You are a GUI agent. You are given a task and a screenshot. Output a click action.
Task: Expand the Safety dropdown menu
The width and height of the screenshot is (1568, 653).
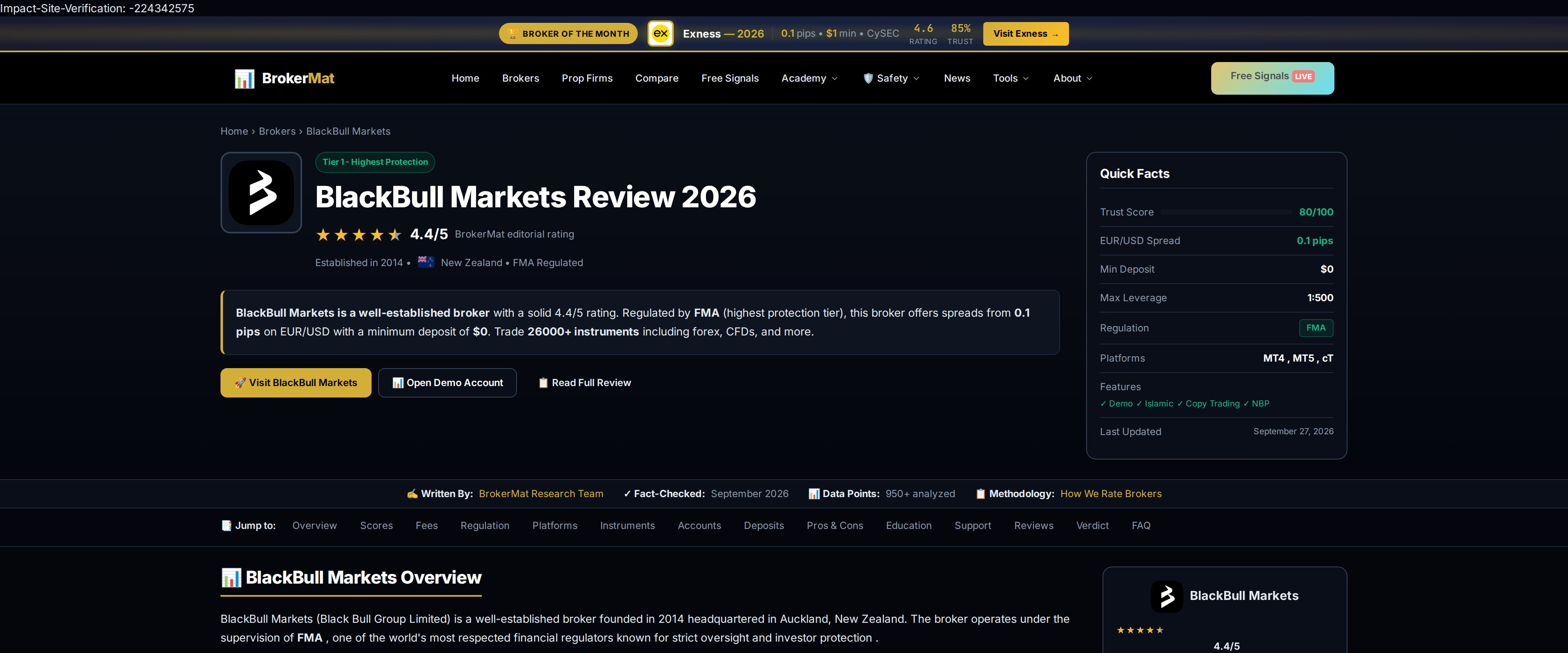[x=892, y=78]
